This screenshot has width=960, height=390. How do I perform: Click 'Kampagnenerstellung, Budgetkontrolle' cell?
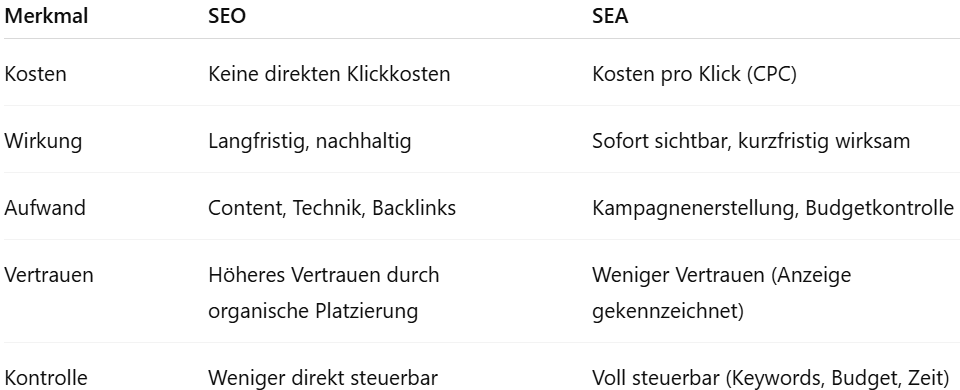point(773,208)
